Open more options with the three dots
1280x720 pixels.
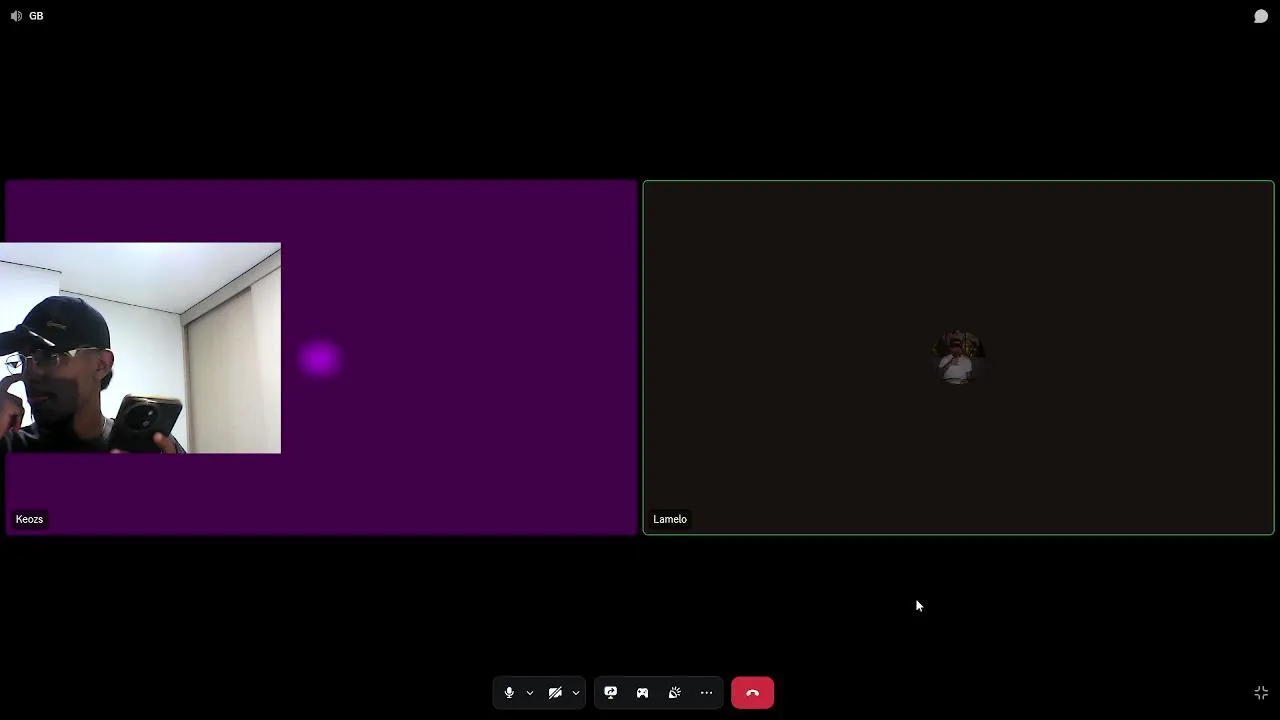[707, 693]
